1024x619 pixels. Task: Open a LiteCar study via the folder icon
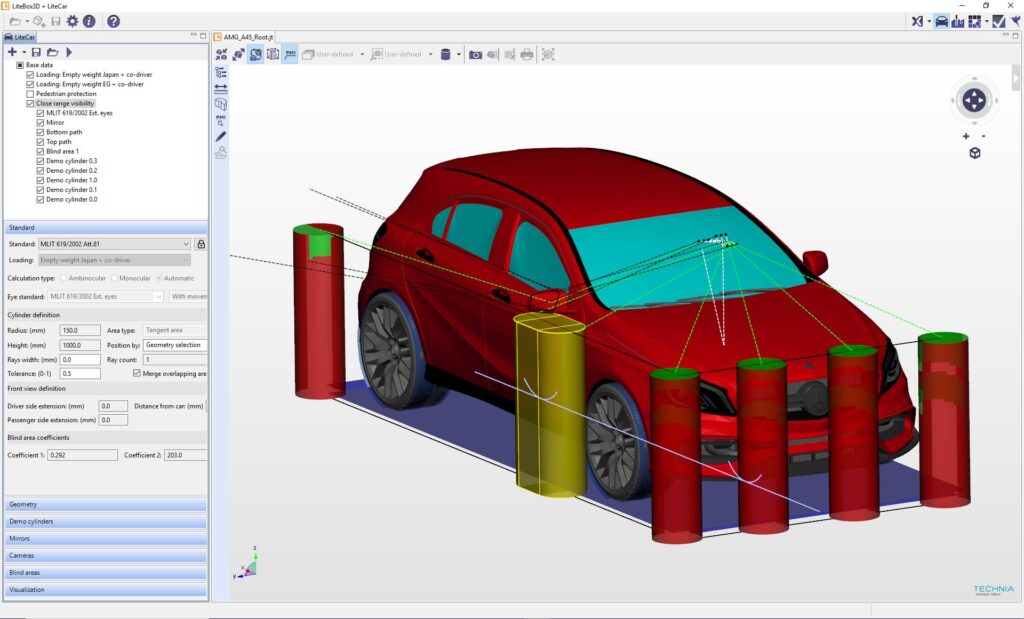point(52,52)
